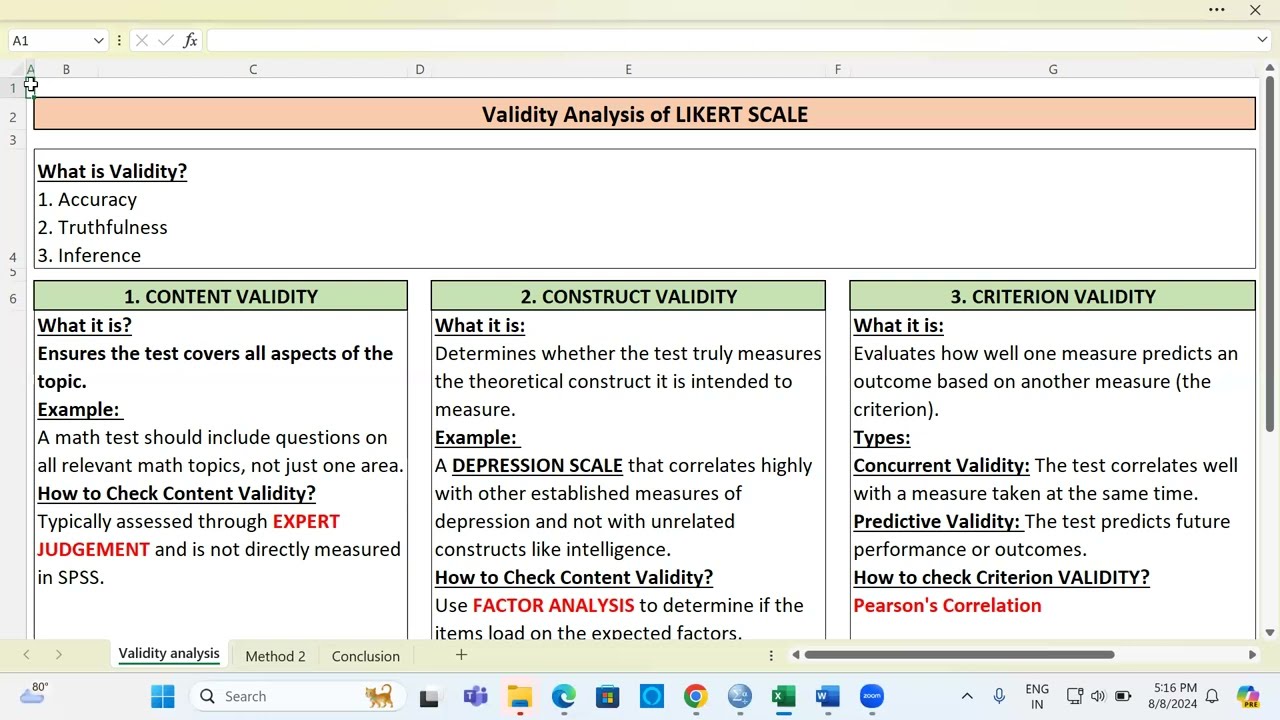
Task: Show hidden tray icons chevron
Action: click(x=967, y=696)
